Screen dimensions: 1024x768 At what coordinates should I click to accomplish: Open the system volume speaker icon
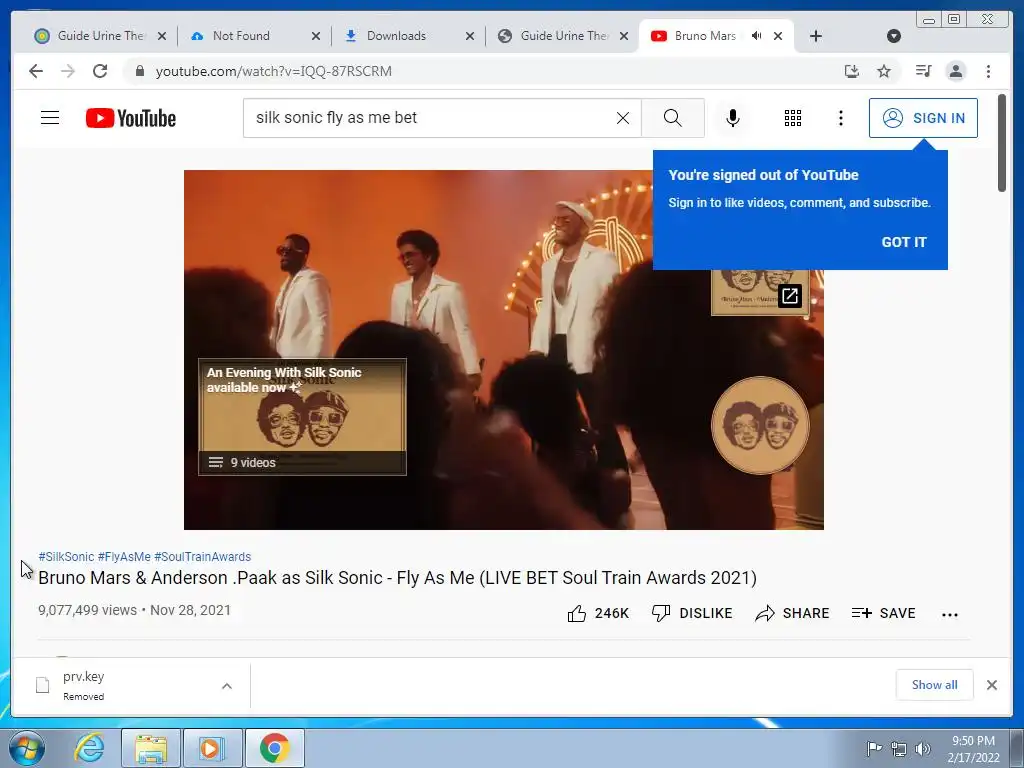point(923,749)
